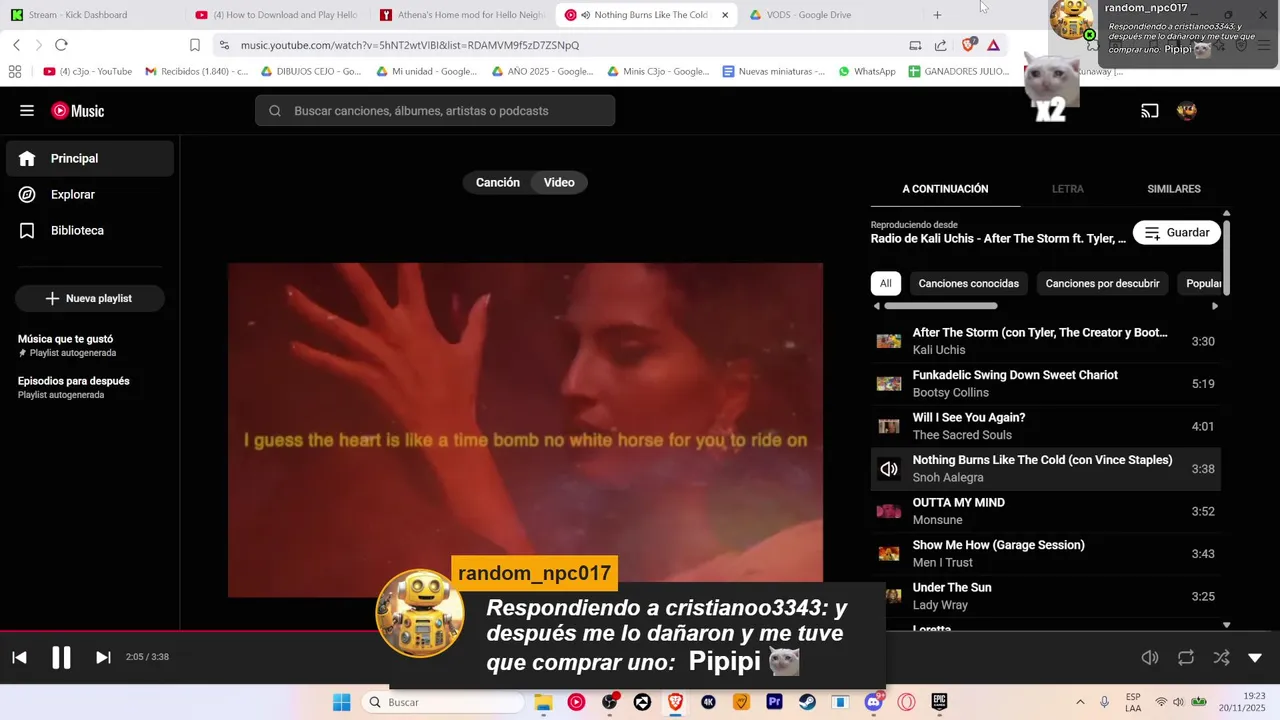This screenshot has height=720, width=1280.
Task: Open a new browser tab
Action: pos(937,15)
